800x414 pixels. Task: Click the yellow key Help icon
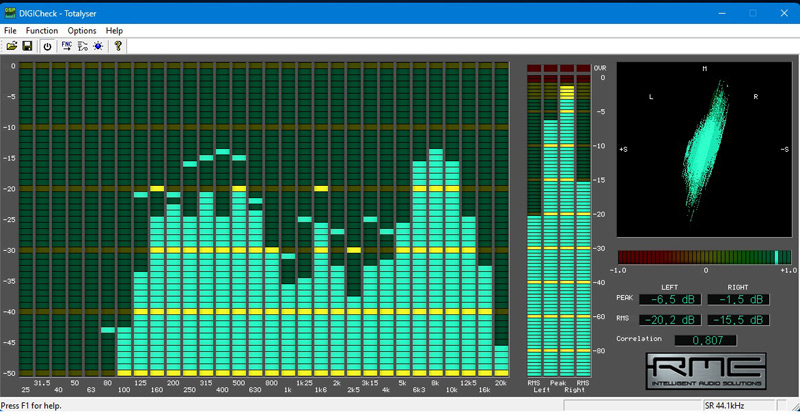(x=118, y=46)
